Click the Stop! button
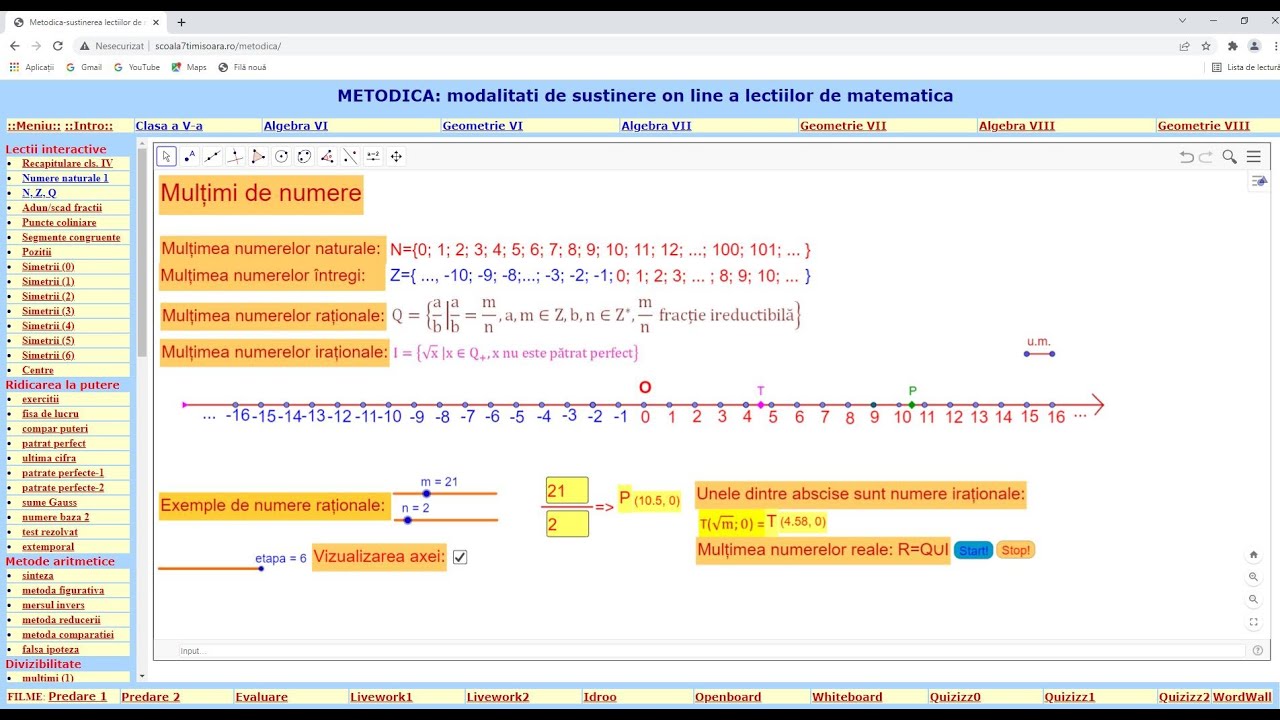This screenshot has width=1280, height=720. [1015, 550]
